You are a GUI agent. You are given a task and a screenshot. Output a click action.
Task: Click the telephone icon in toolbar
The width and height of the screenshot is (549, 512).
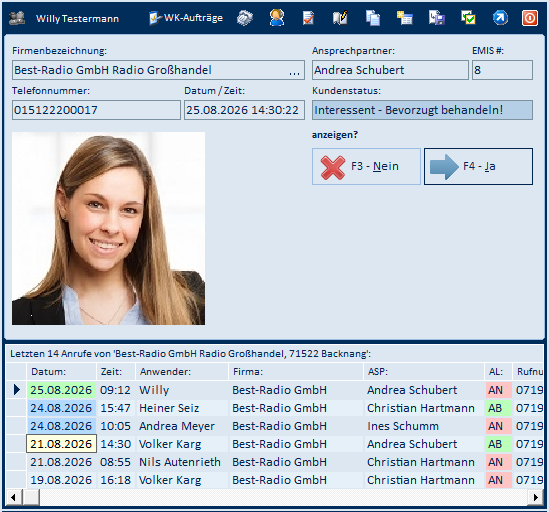(x=245, y=18)
